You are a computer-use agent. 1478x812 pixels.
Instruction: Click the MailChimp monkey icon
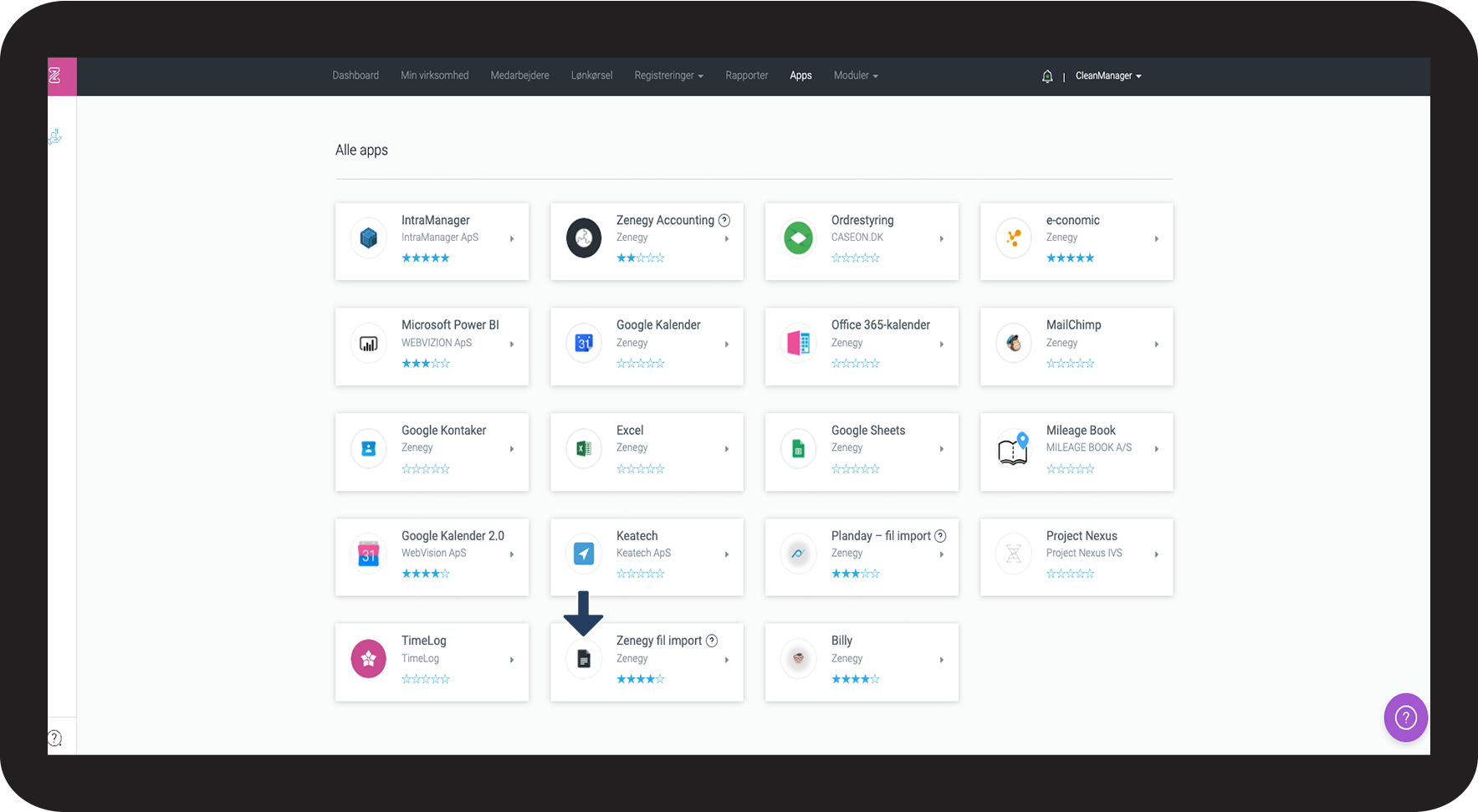click(x=1014, y=344)
